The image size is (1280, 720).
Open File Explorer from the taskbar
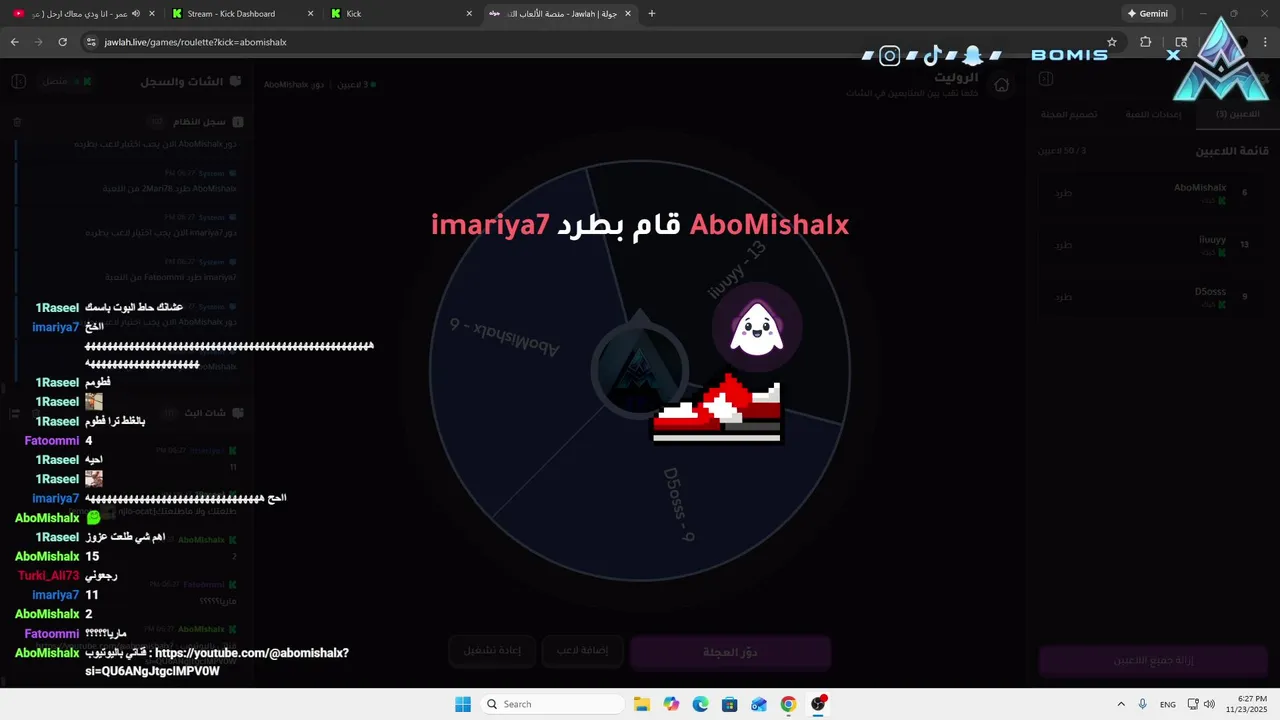click(641, 704)
